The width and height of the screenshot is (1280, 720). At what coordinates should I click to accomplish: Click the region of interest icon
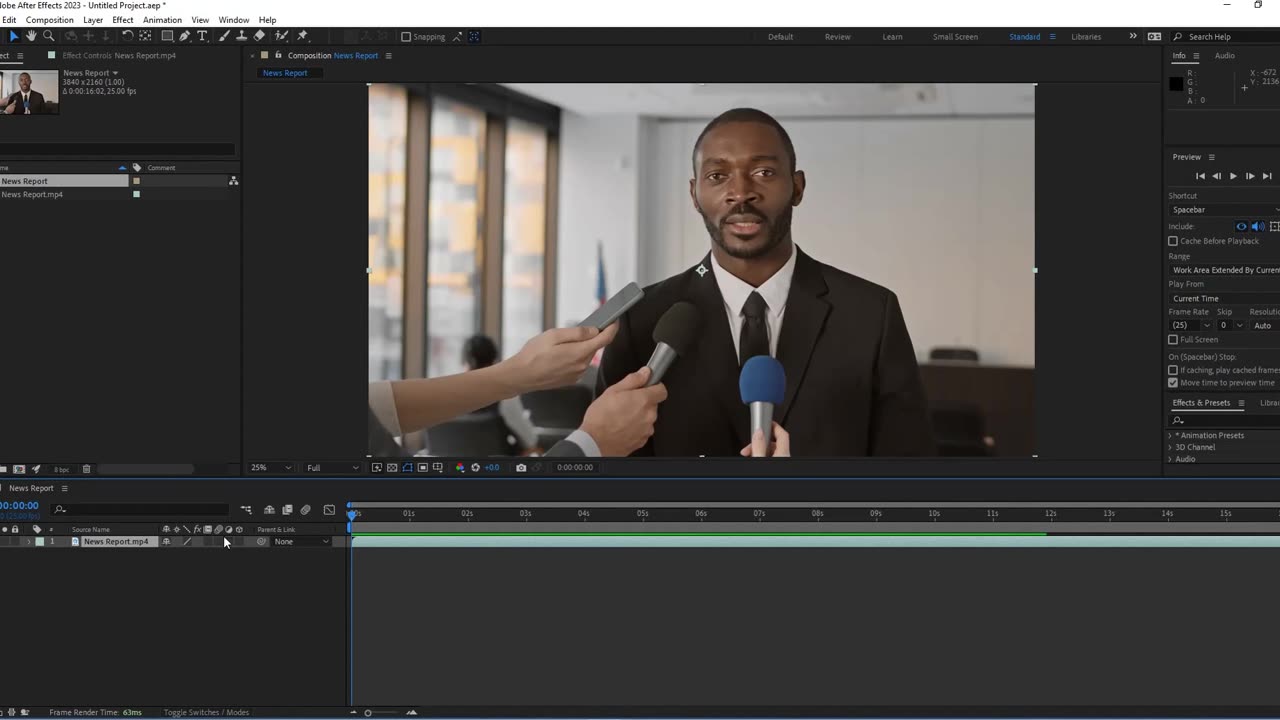pyautogui.click(x=423, y=467)
